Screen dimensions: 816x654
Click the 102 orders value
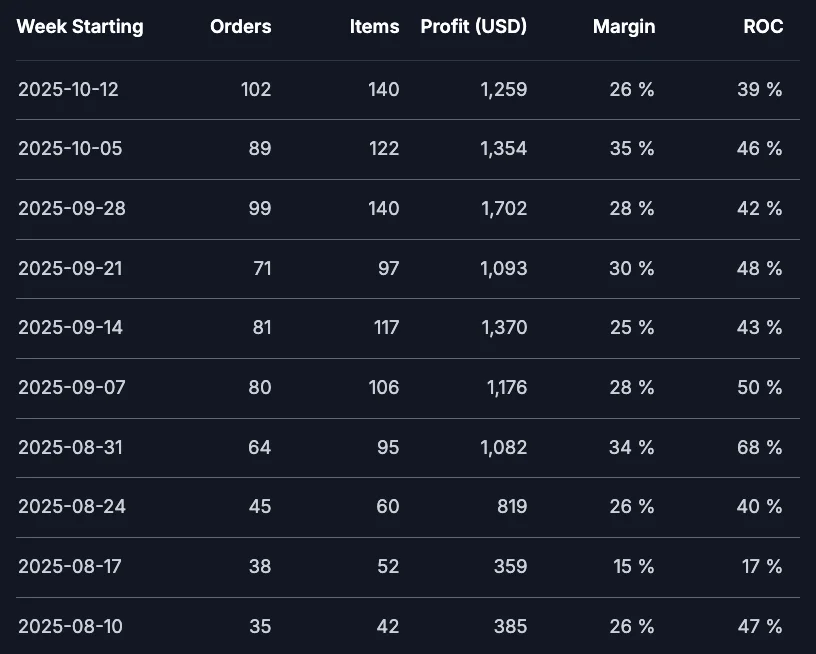[x=255, y=89]
